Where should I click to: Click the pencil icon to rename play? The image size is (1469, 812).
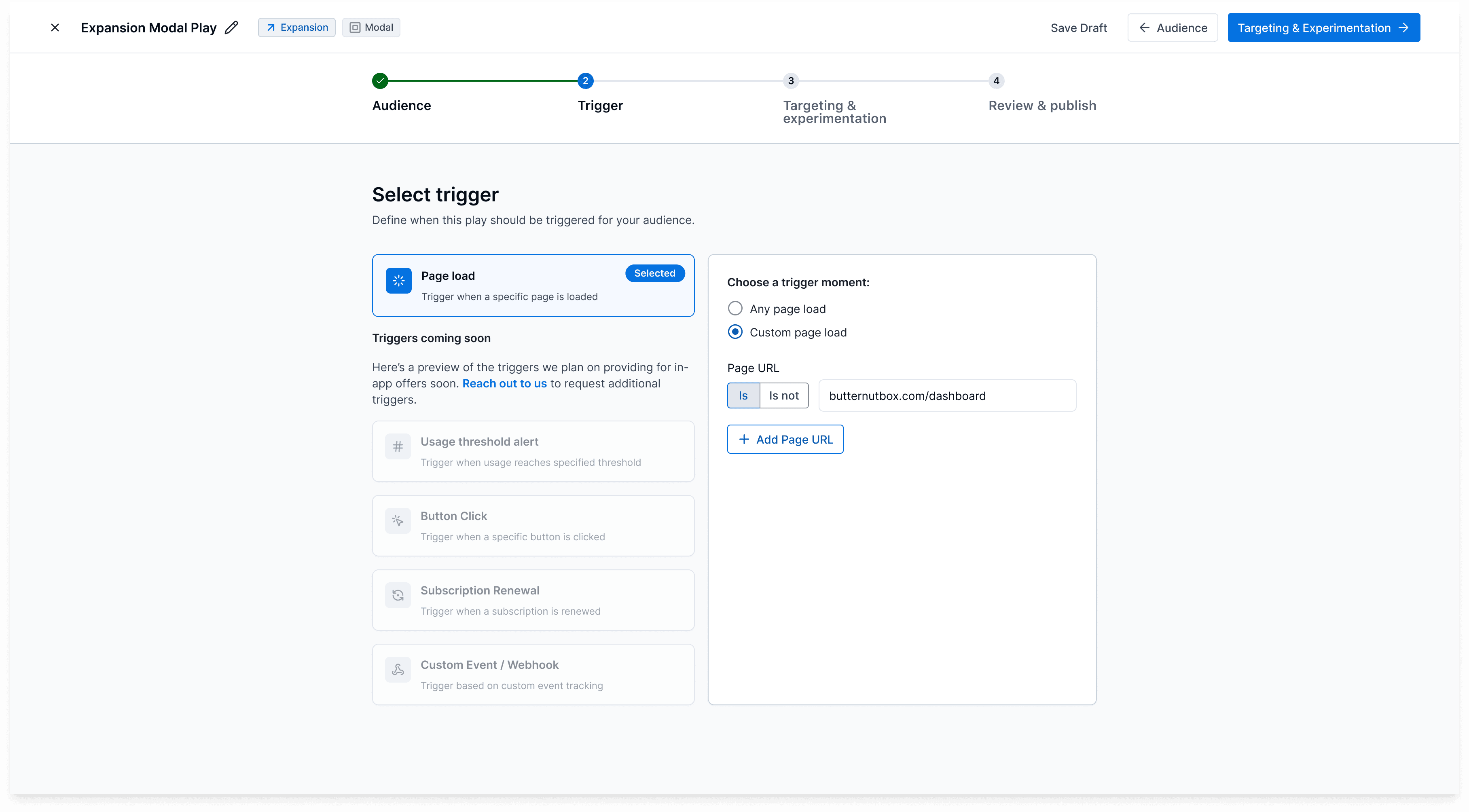(x=231, y=27)
